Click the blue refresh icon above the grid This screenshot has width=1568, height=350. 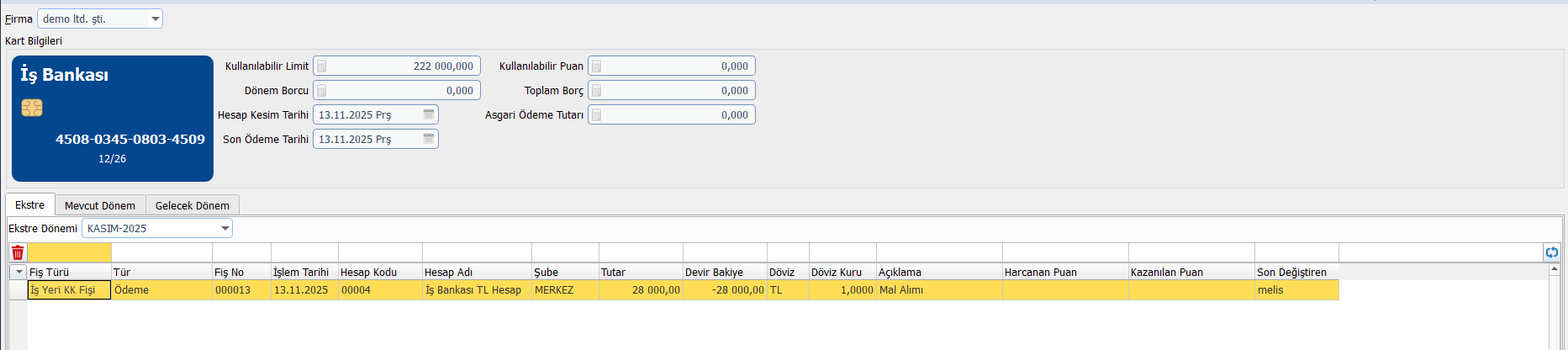[x=1551, y=252]
